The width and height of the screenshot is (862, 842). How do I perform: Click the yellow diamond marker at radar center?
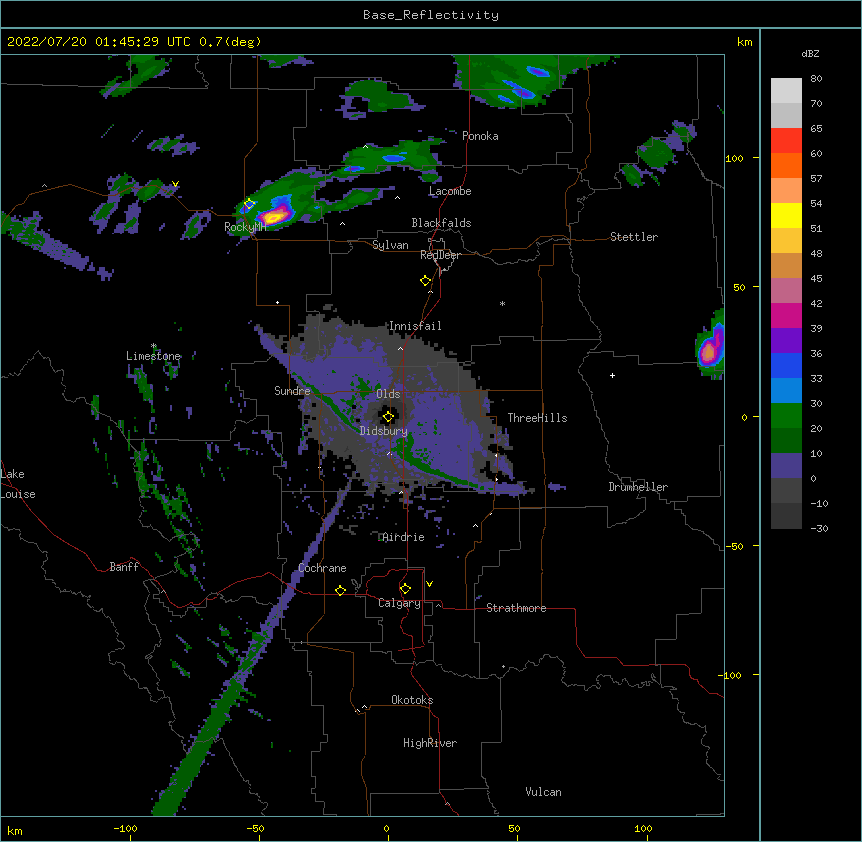click(388, 416)
